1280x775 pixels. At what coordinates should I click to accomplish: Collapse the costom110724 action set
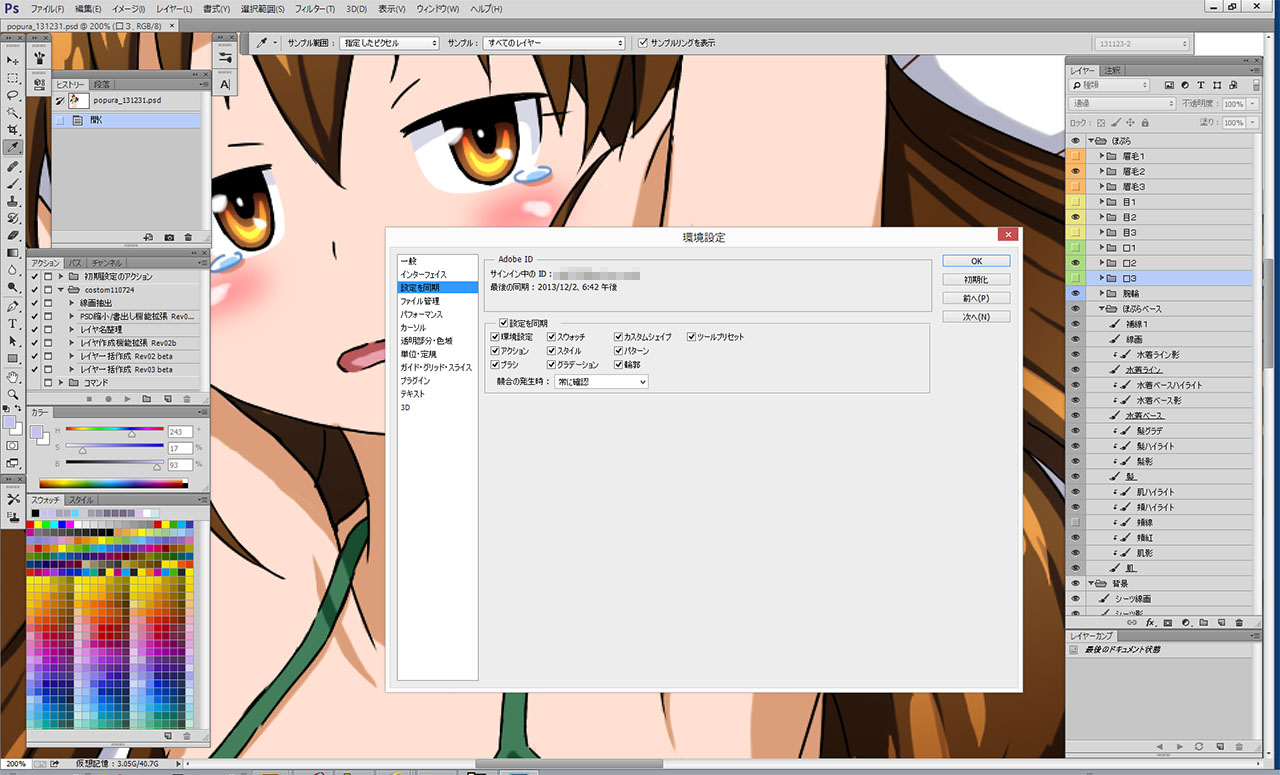pos(61,289)
